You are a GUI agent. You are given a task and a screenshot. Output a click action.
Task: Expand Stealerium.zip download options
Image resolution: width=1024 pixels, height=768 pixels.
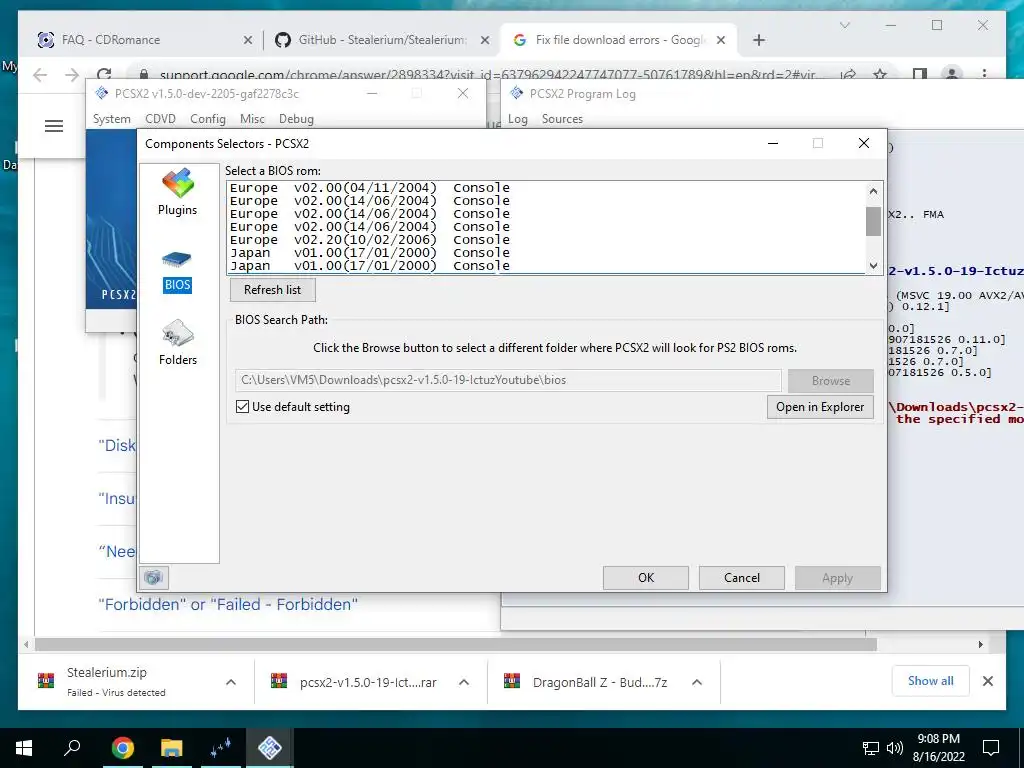click(x=231, y=682)
